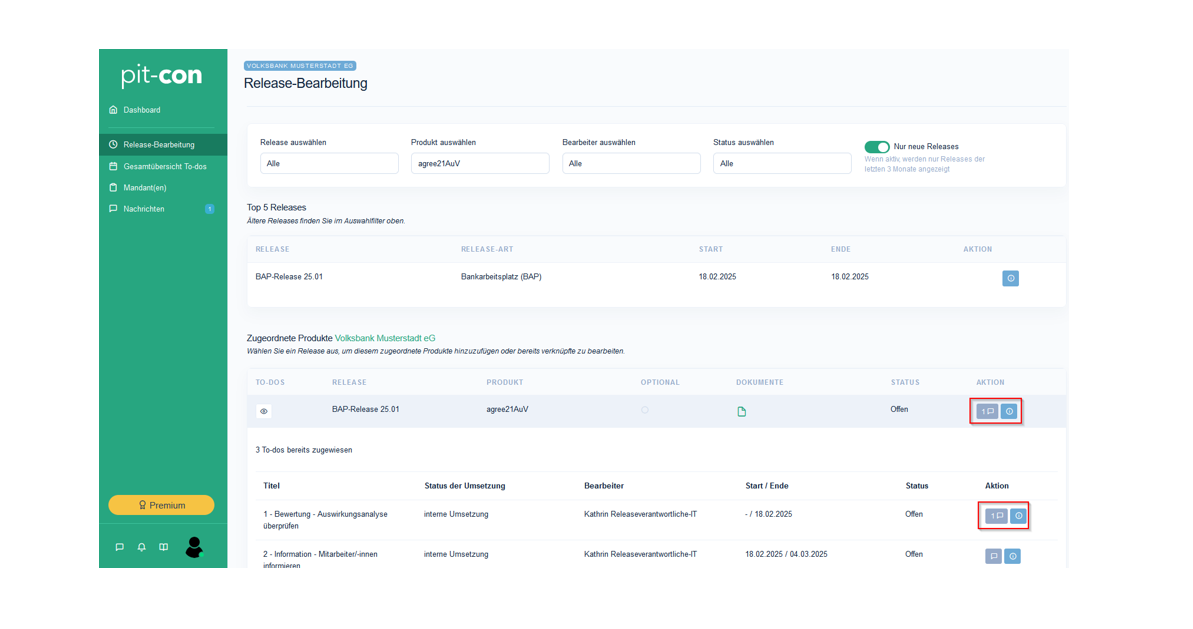Viewport: 1193px width, 629px height.
Task: Open the book documentation icon in sidebar
Action: tap(164, 547)
